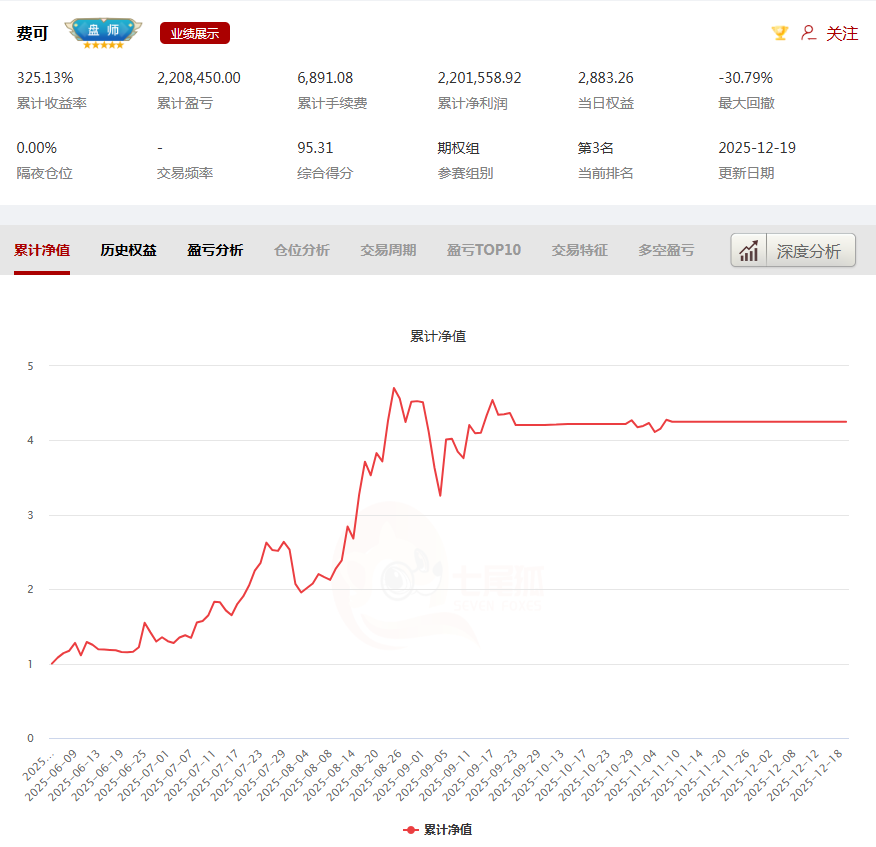Click the red 业绩展示 badge button

[195, 33]
